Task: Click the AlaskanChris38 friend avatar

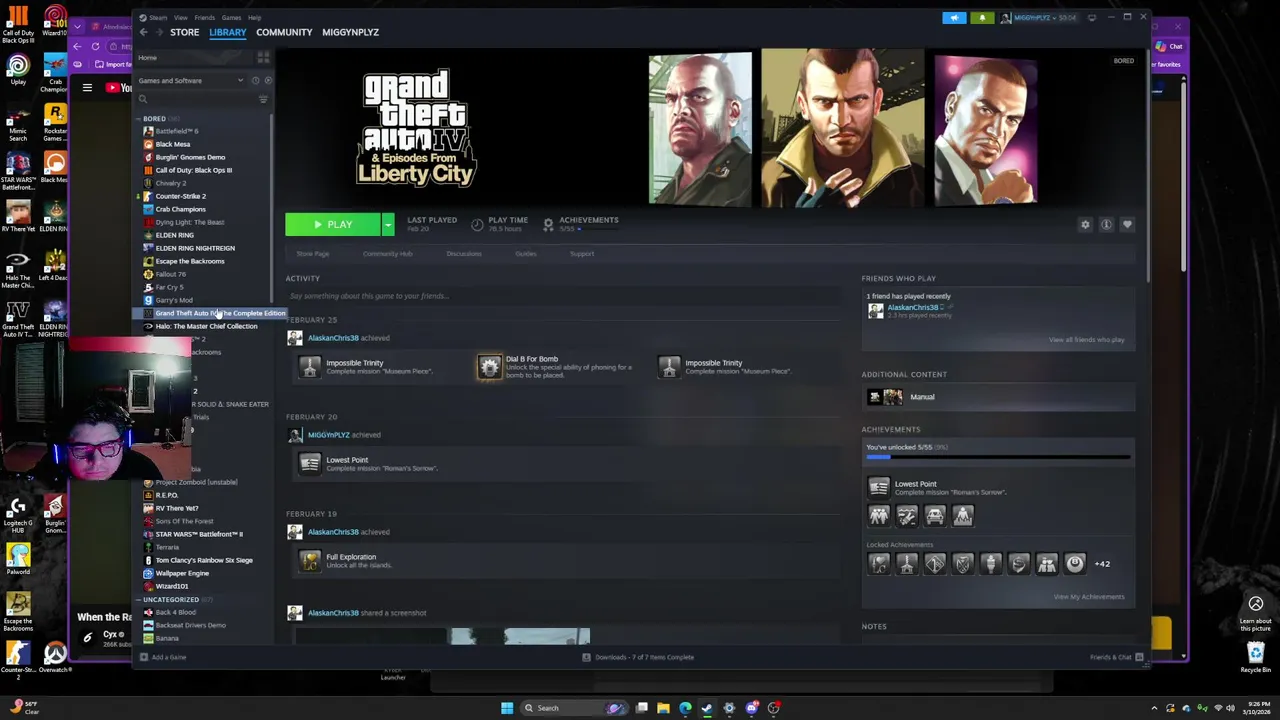Action: [875, 311]
